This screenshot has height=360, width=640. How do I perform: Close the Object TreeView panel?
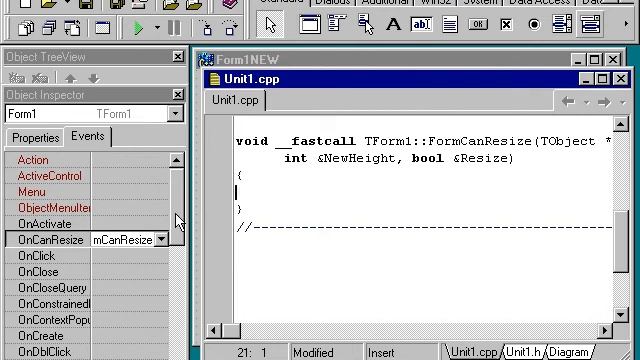pyautogui.click(x=178, y=56)
